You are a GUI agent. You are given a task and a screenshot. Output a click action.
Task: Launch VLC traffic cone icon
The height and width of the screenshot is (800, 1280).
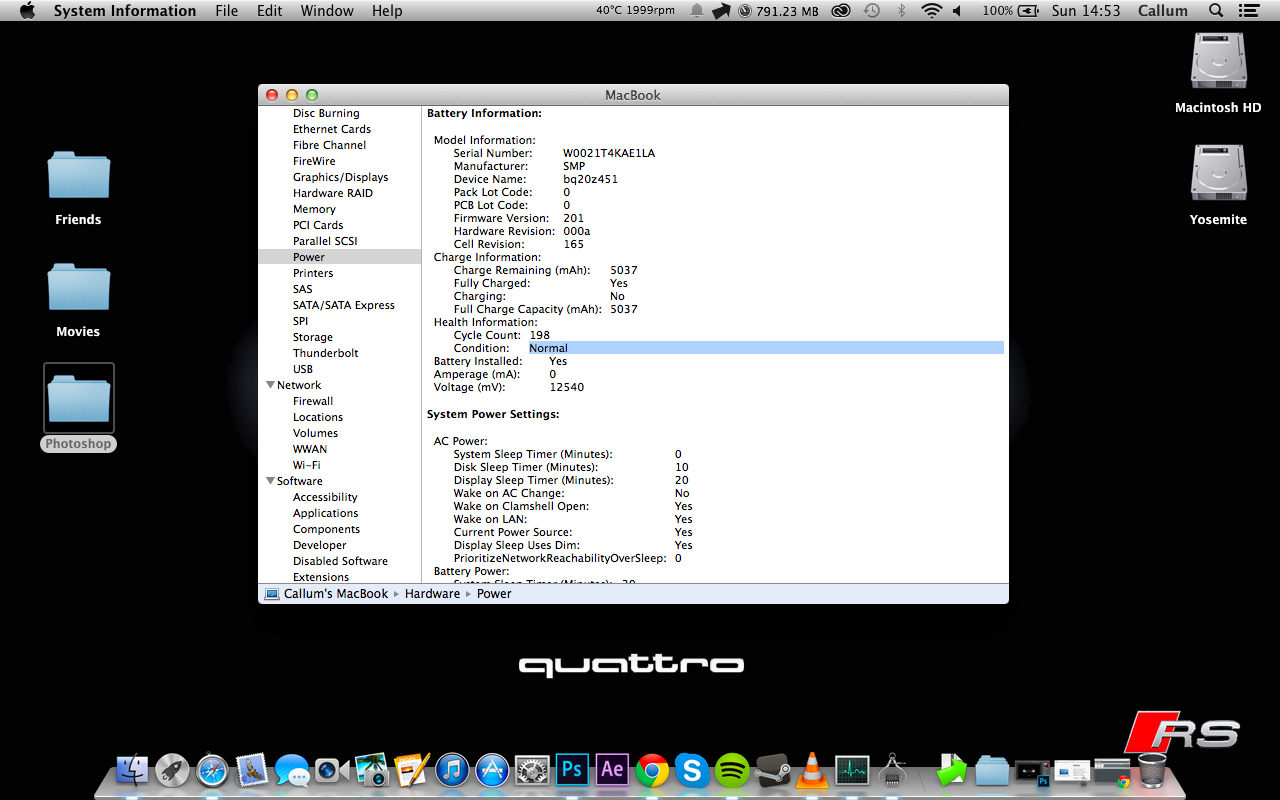(812, 770)
